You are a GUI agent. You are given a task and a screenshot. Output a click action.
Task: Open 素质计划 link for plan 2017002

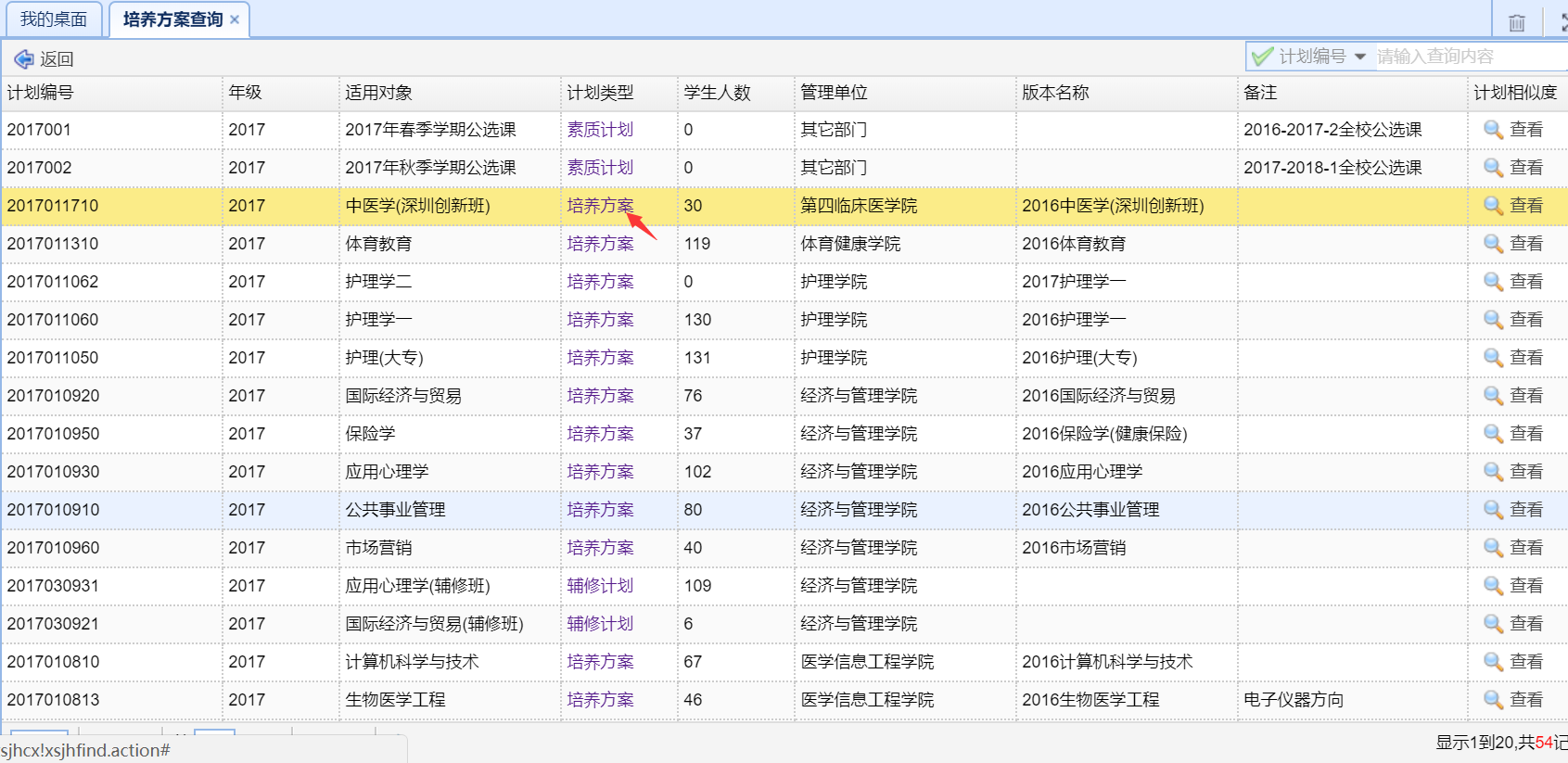click(x=600, y=168)
